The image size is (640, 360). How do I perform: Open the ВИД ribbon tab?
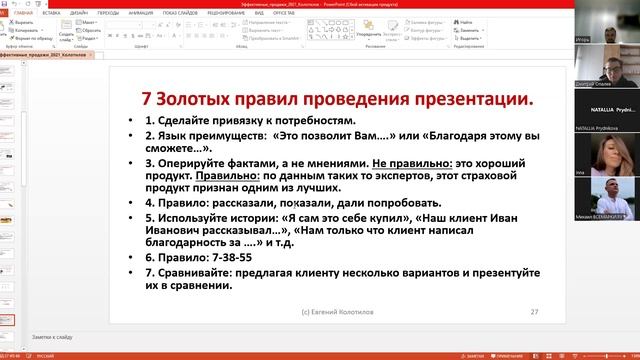tap(259, 13)
